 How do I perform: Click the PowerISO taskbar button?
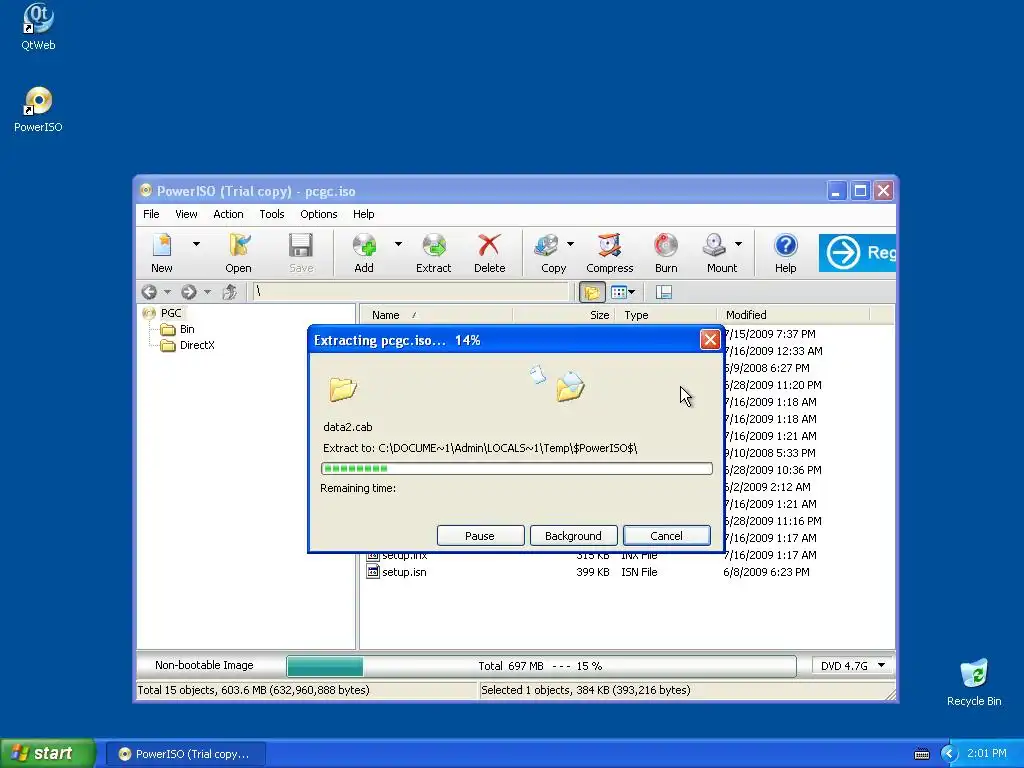click(185, 754)
